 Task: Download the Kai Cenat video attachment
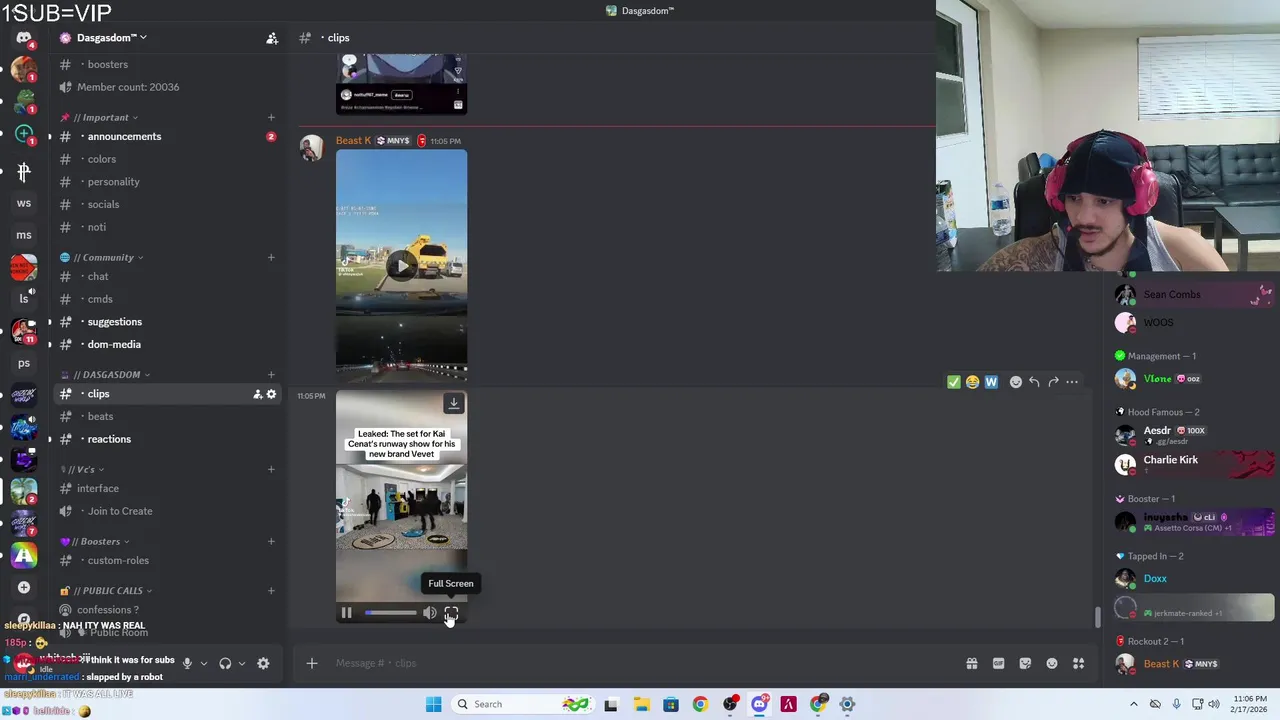click(453, 403)
